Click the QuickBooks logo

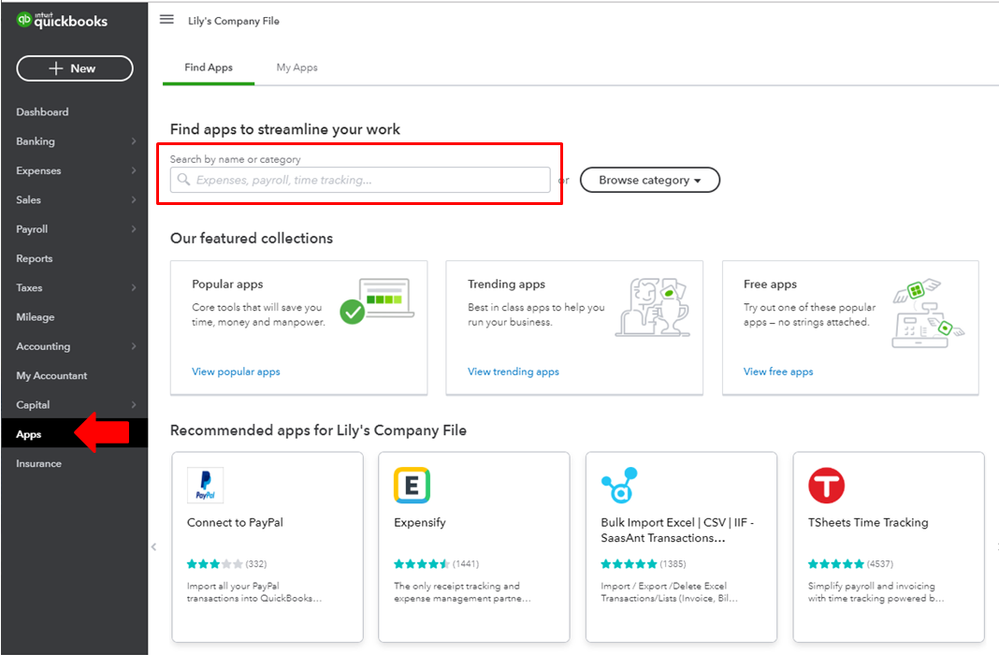pyautogui.click(x=62, y=20)
